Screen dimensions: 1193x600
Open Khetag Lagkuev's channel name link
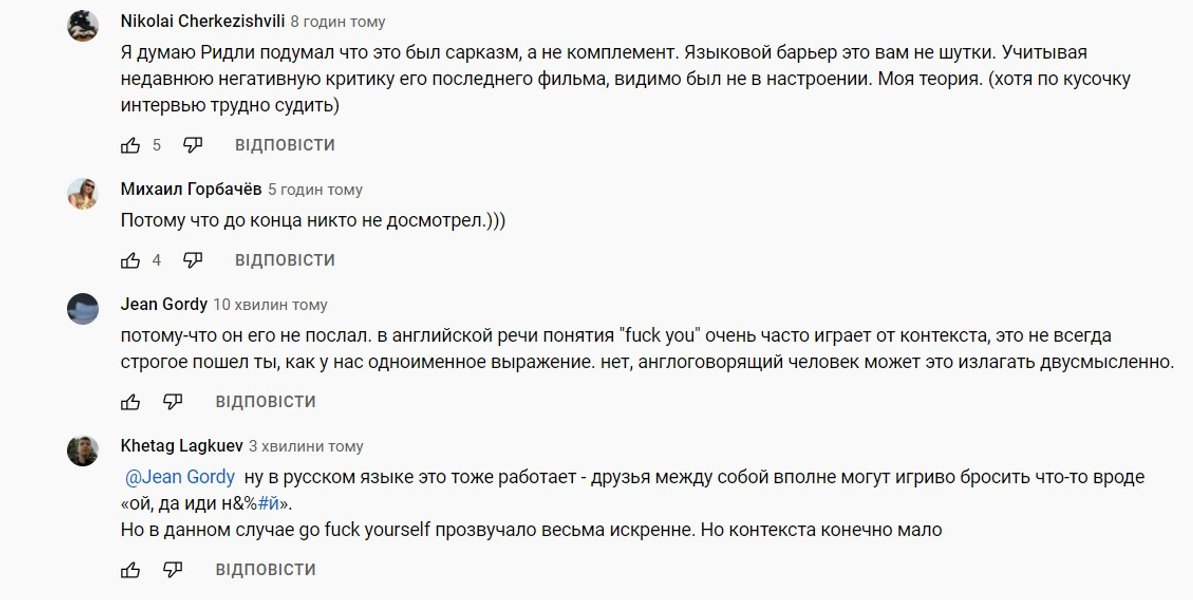(x=181, y=446)
